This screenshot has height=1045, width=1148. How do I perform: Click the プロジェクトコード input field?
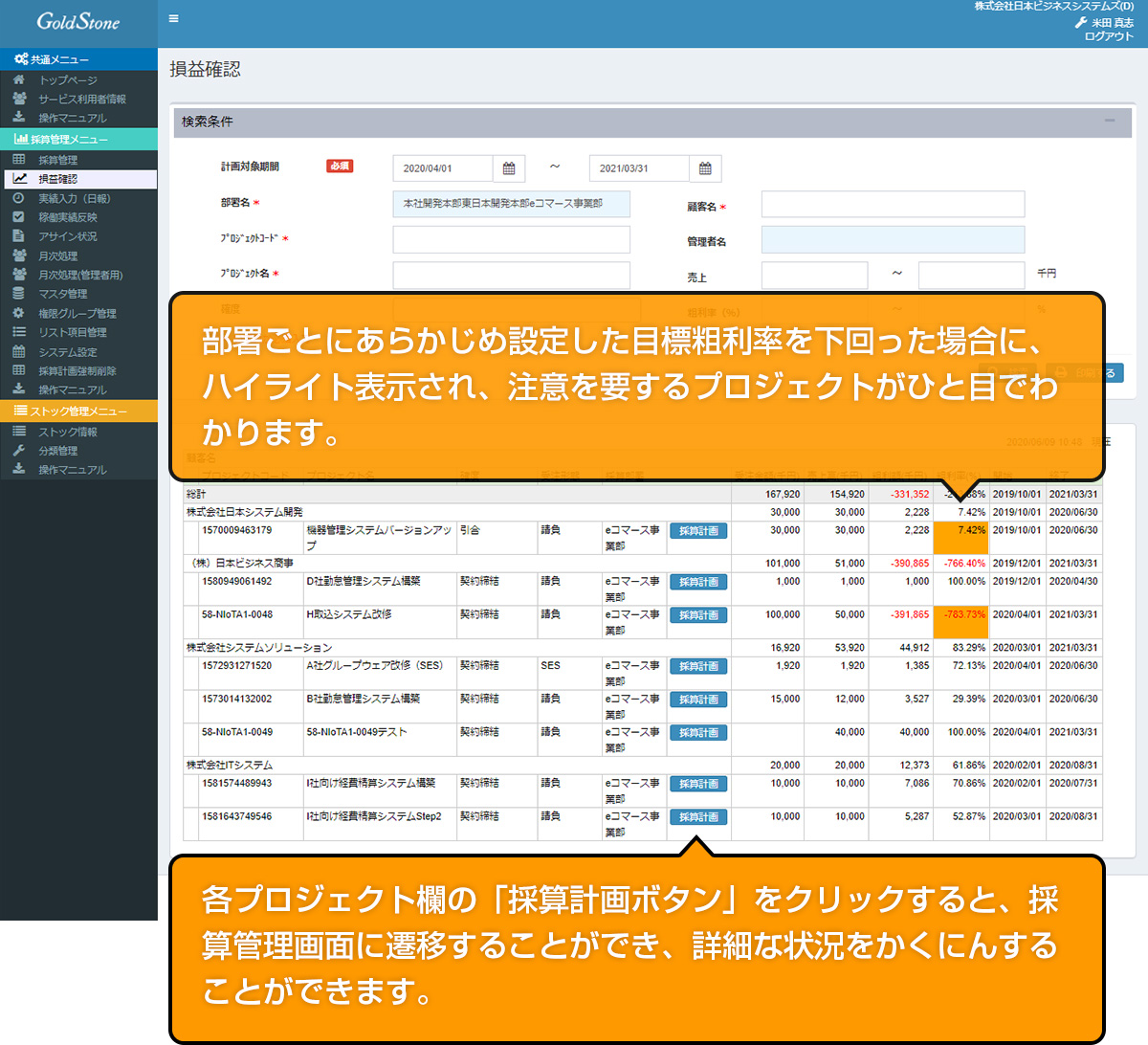(512, 239)
